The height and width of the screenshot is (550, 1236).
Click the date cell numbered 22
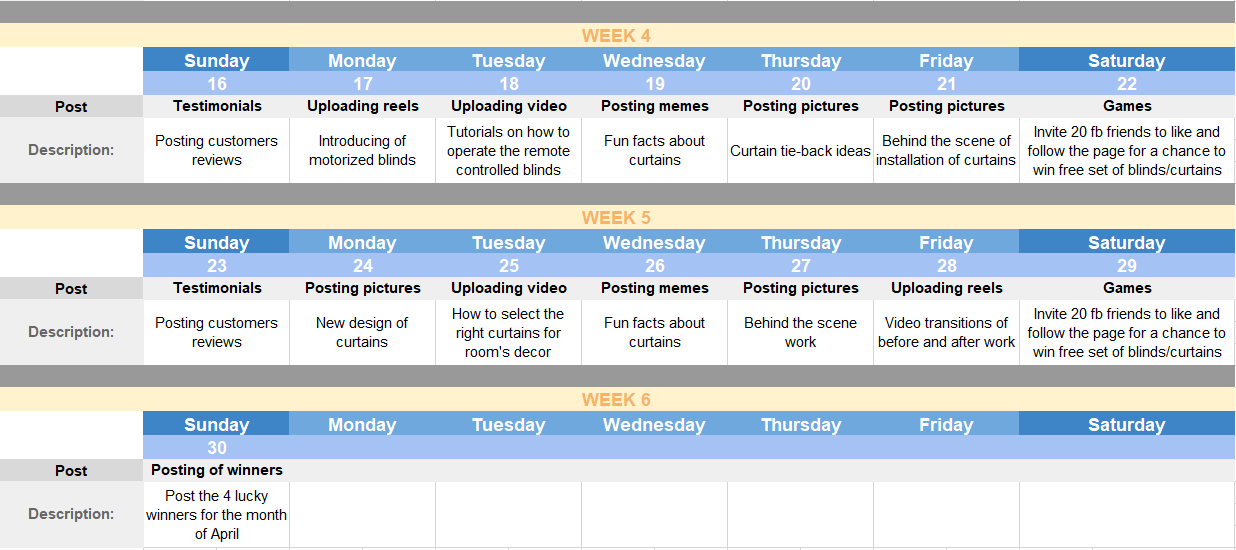tap(1127, 84)
